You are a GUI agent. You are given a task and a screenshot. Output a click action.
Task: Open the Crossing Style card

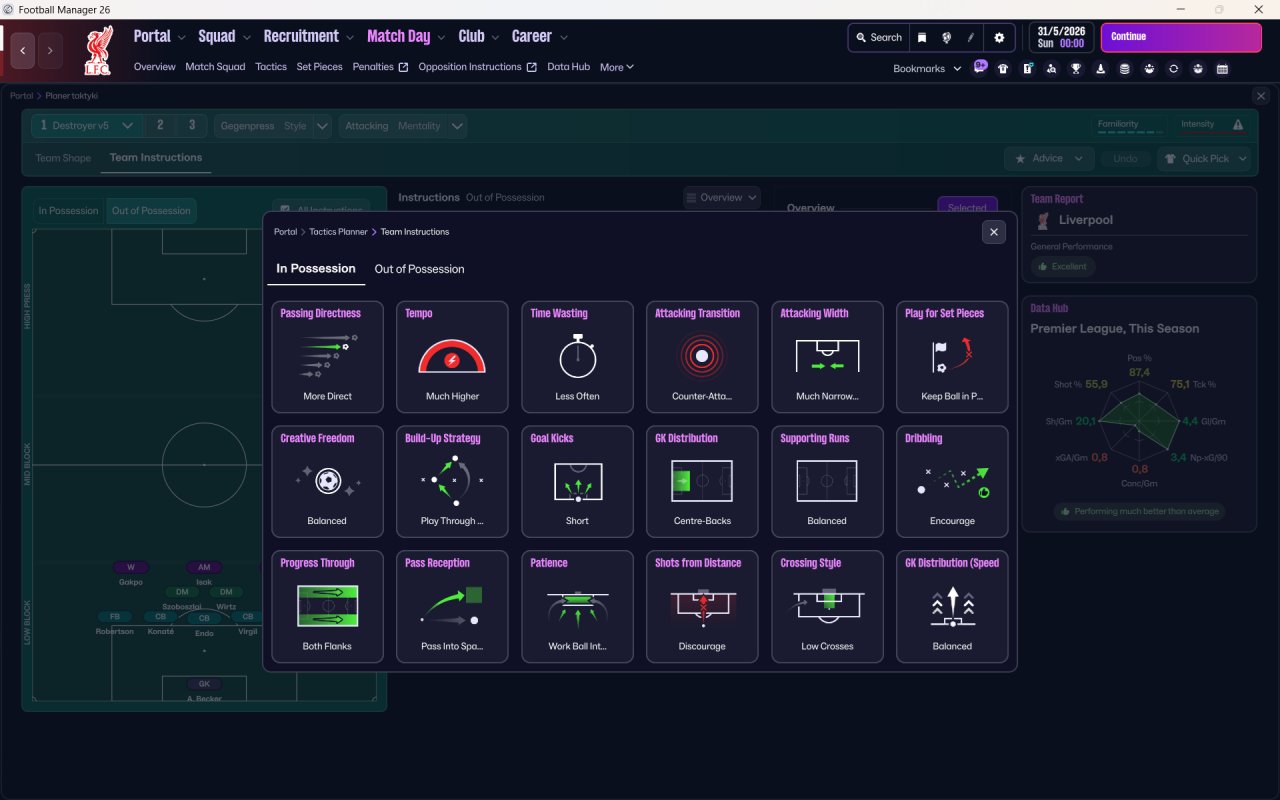click(x=827, y=607)
